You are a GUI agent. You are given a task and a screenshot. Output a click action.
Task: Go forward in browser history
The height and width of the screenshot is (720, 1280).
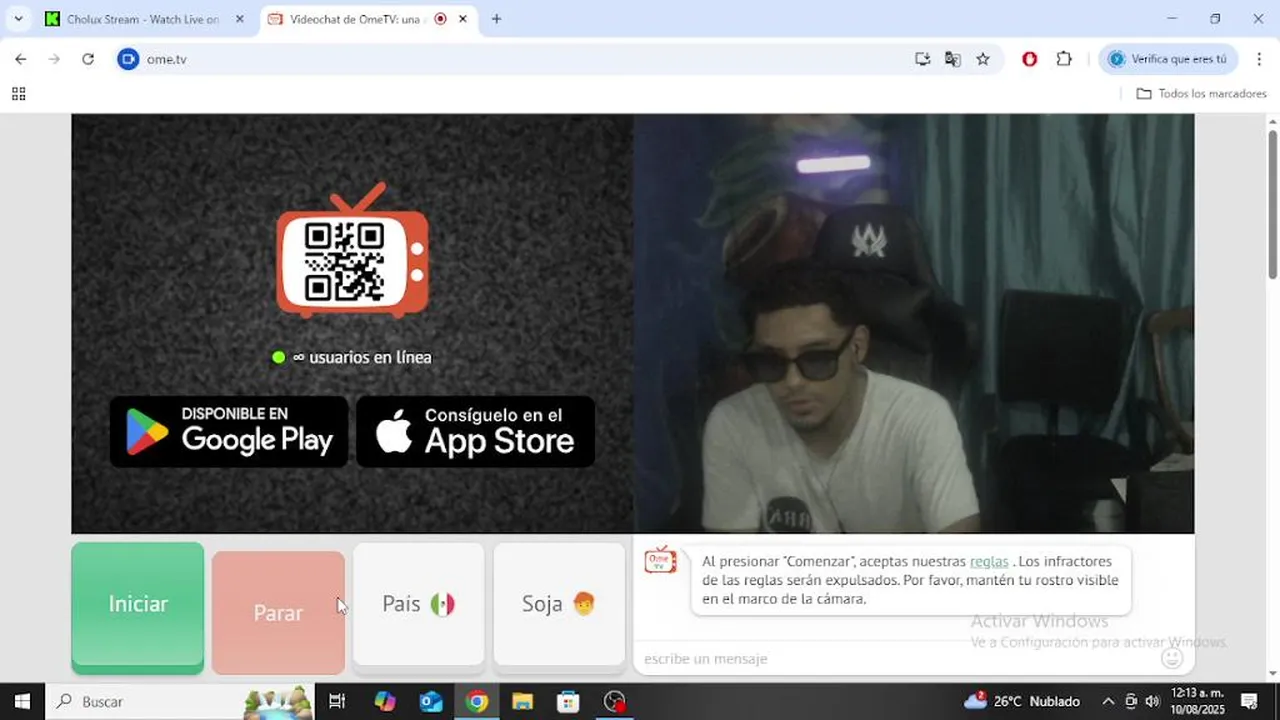tap(54, 59)
